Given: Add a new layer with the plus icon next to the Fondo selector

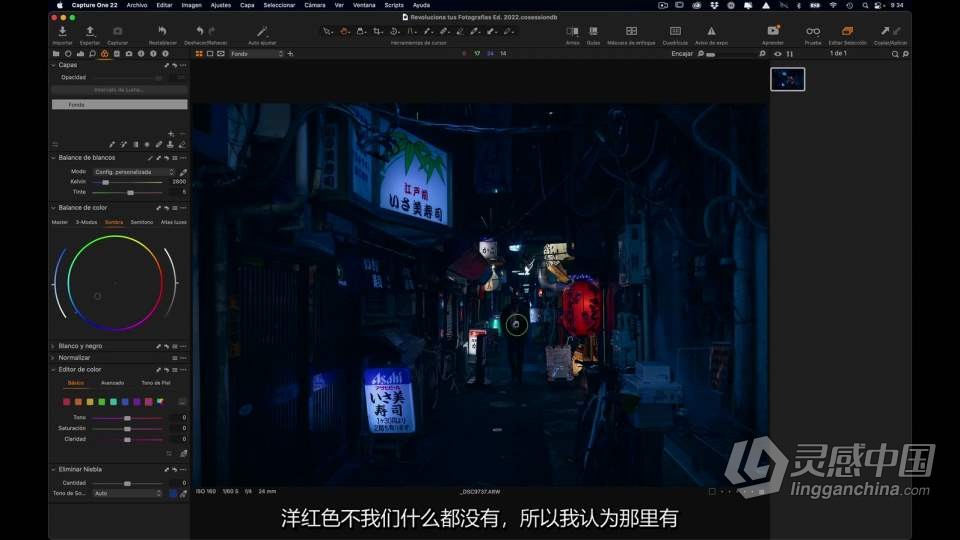Looking at the screenshot, I should [291, 54].
